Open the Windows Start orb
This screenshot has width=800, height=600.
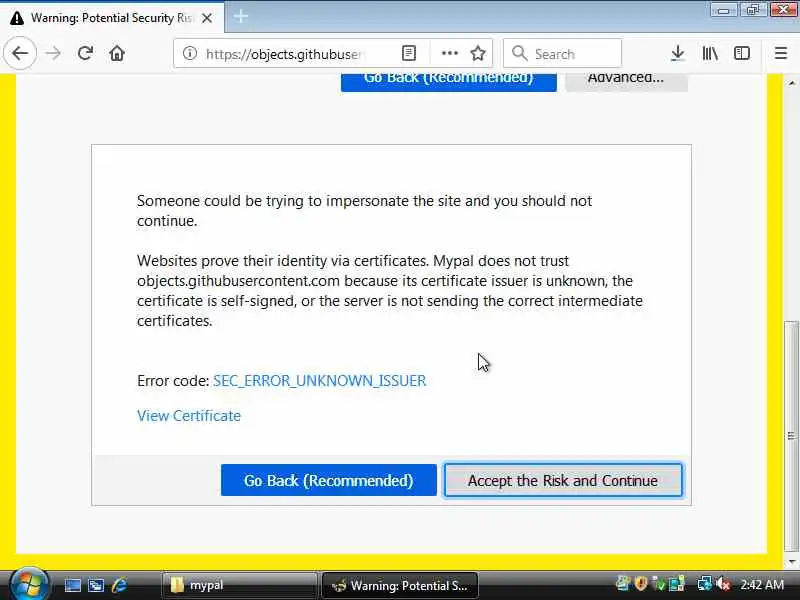[29, 585]
